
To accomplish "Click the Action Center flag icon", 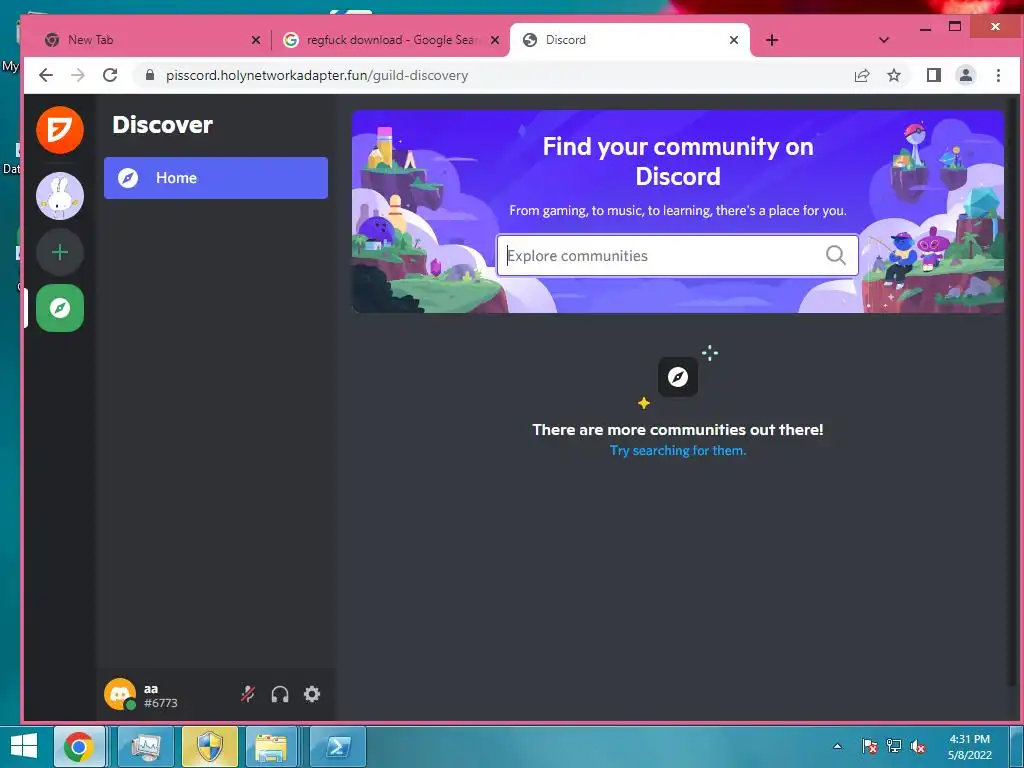I will [x=869, y=746].
